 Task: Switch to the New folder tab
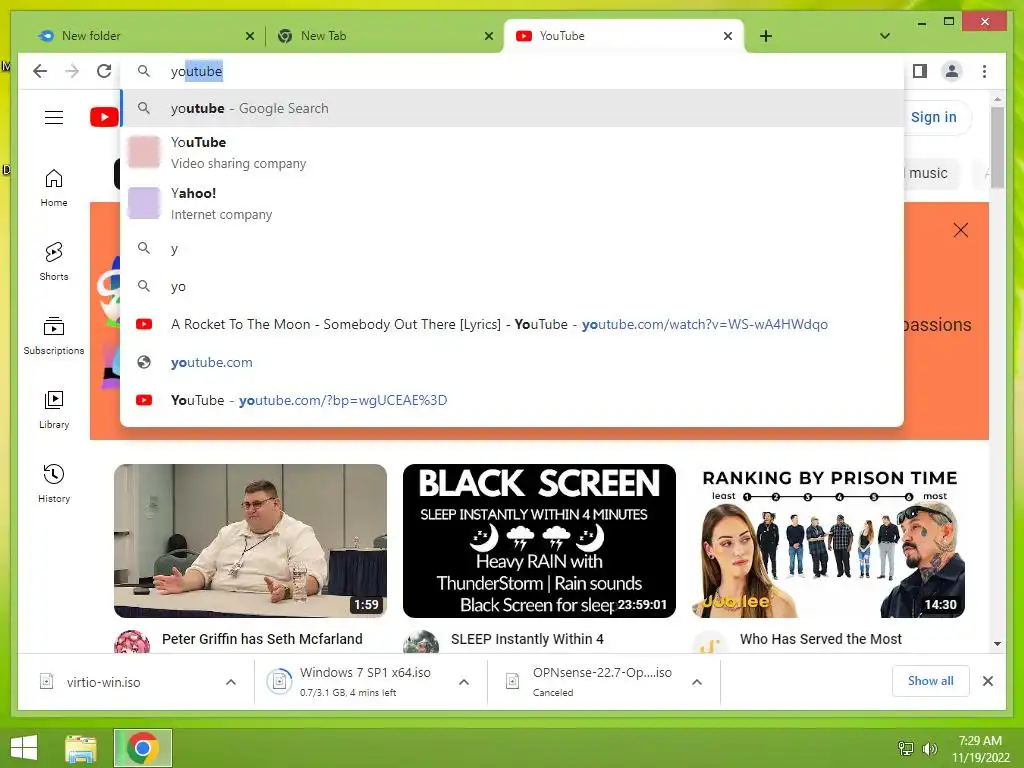[145, 36]
